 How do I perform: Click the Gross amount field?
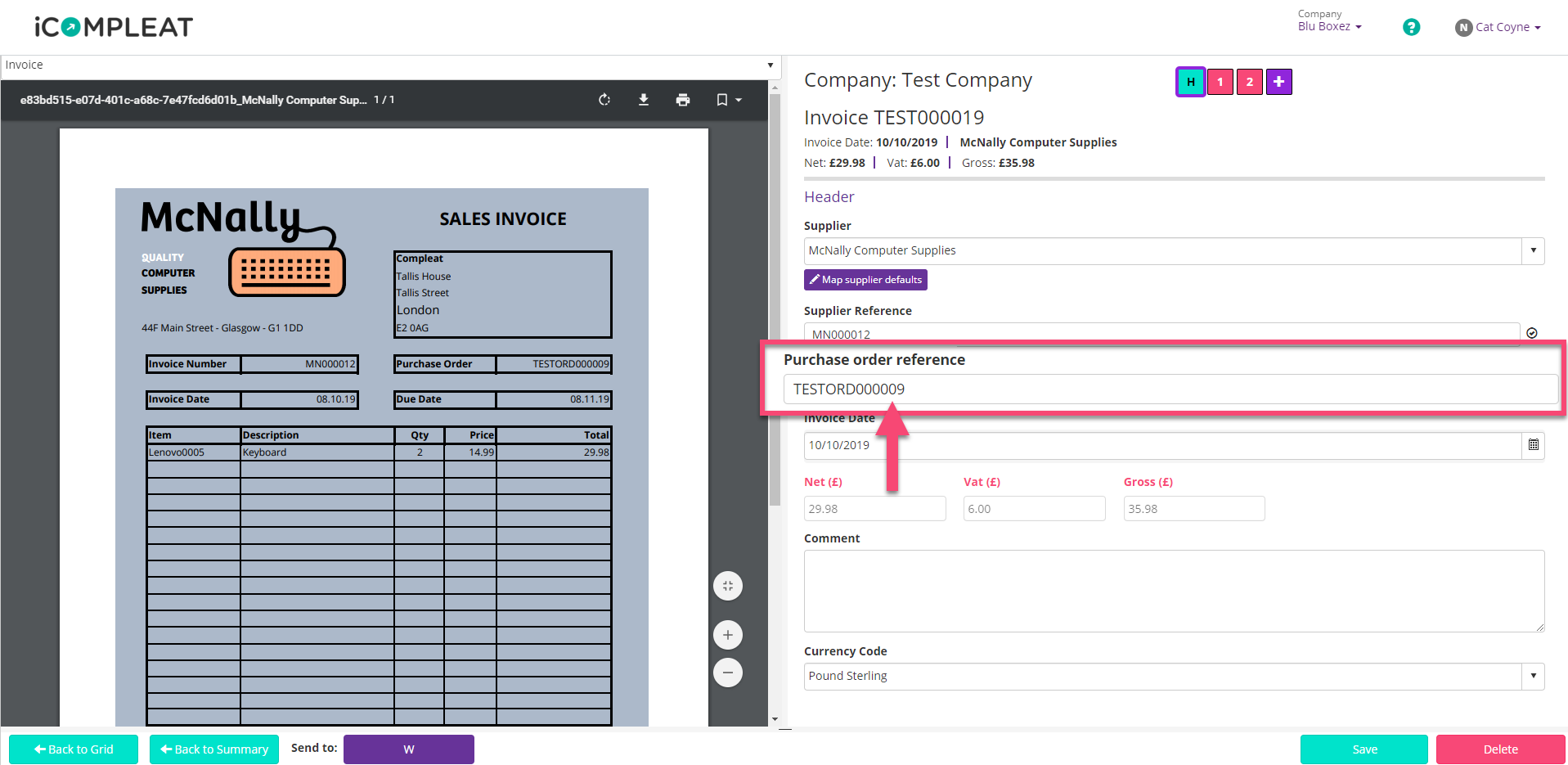1194,509
